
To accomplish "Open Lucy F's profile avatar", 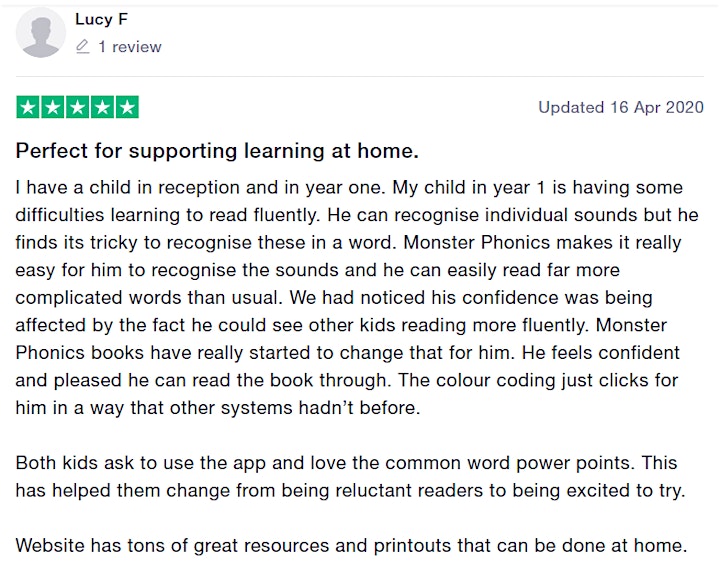I will (x=40, y=33).
